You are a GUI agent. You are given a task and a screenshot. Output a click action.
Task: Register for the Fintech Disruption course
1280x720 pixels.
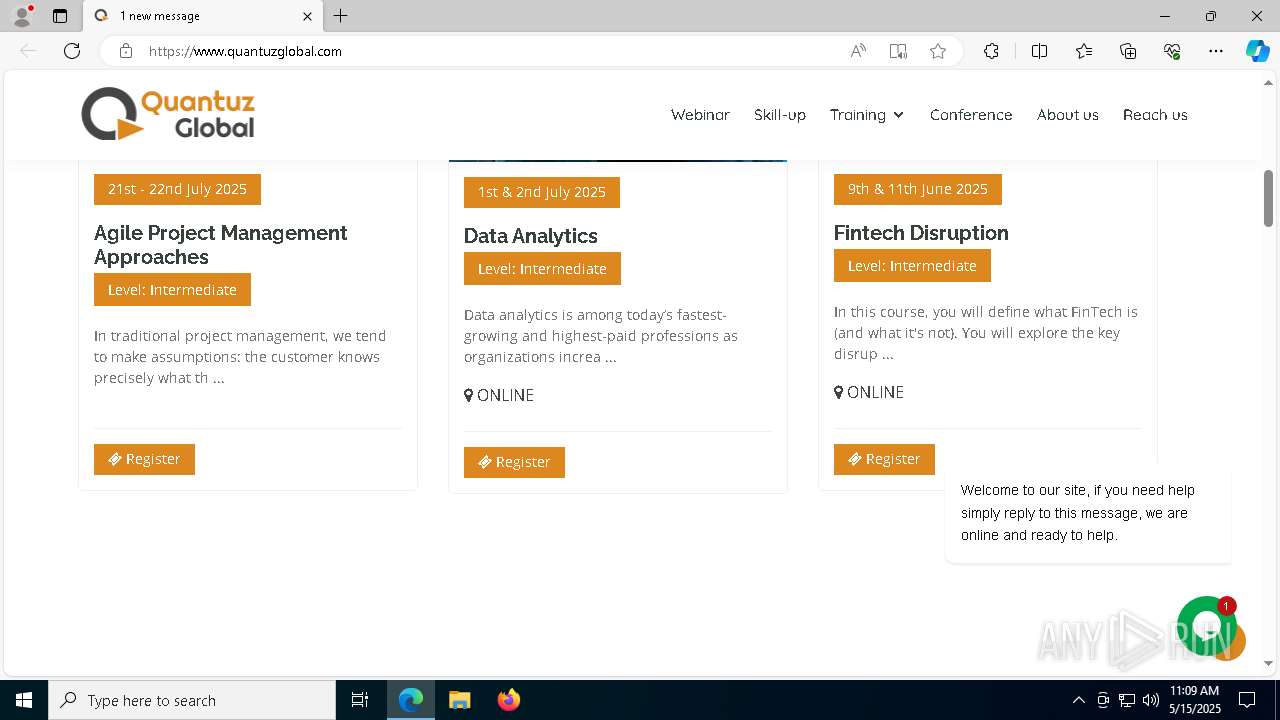pos(884,459)
